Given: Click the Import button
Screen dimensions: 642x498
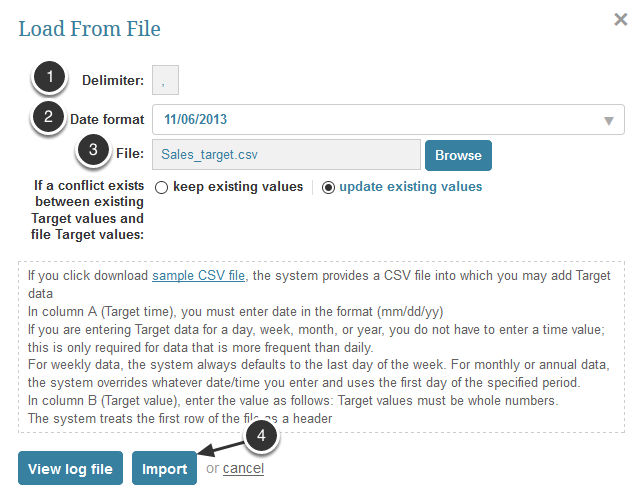Looking at the screenshot, I should tap(165, 468).
